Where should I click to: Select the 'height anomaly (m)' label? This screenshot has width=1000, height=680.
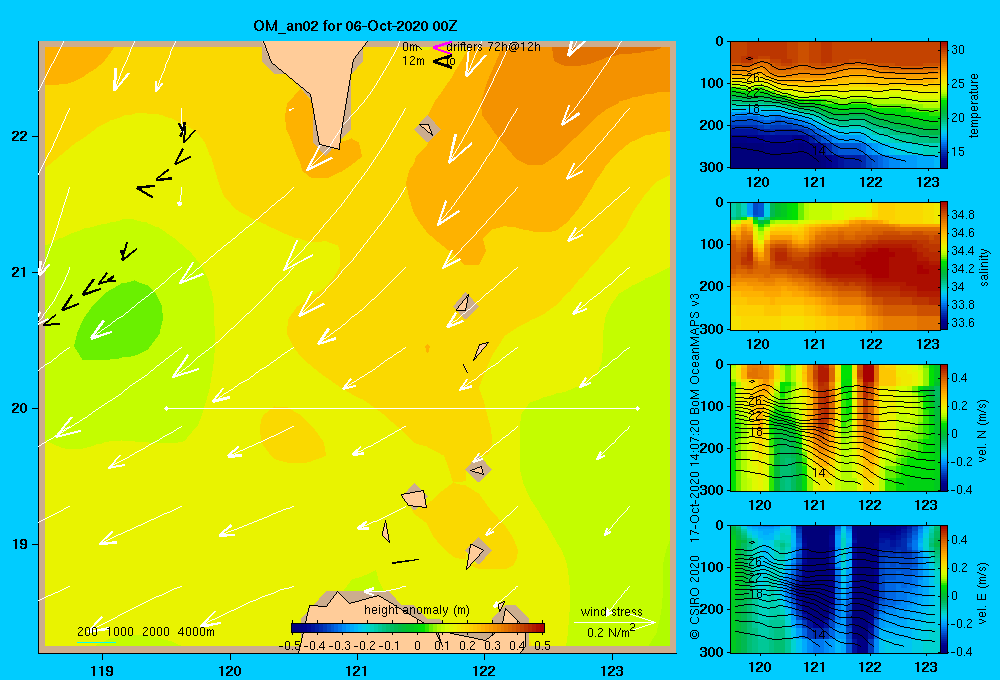[416, 610]
